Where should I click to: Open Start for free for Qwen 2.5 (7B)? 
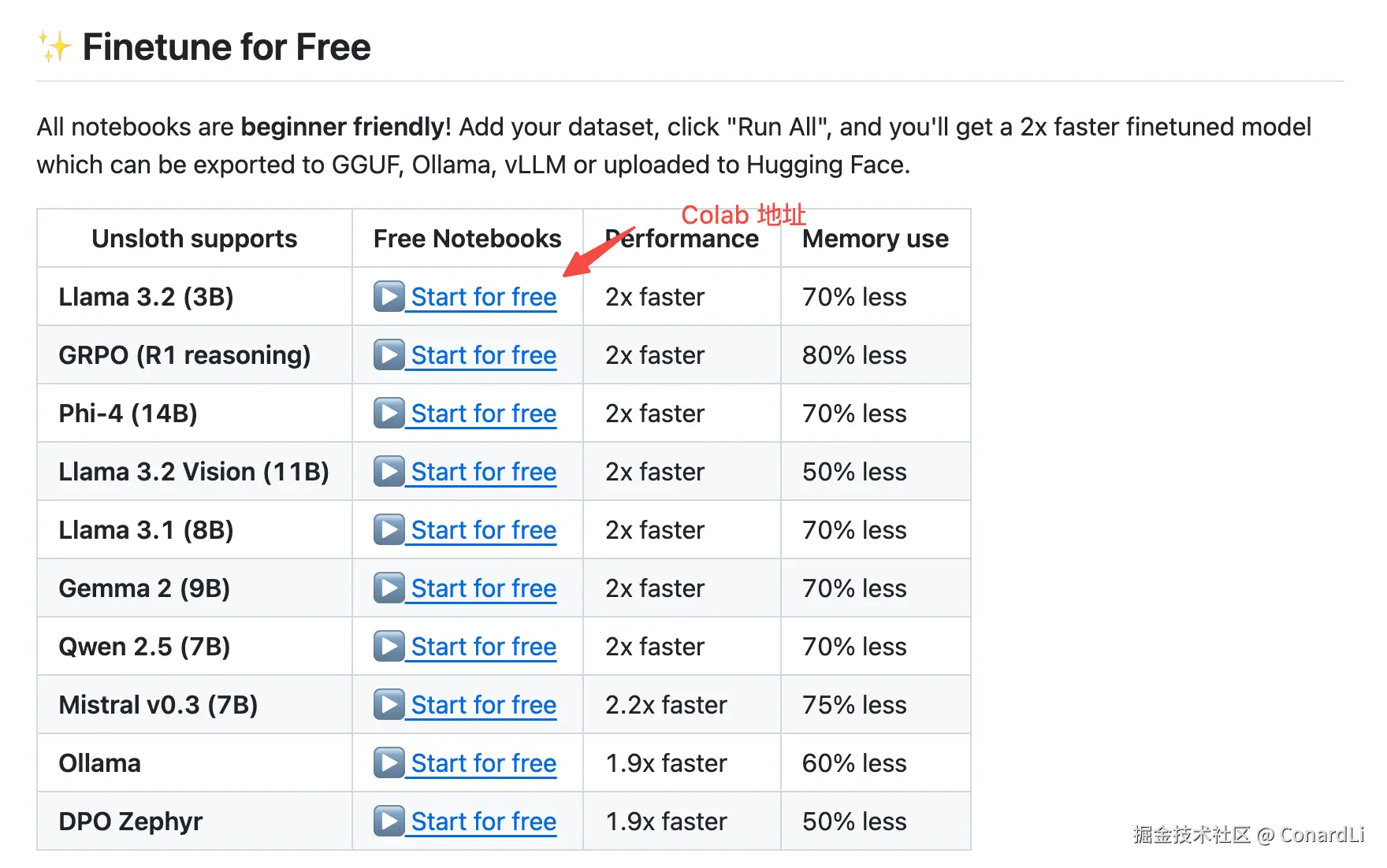pos(483,647)
